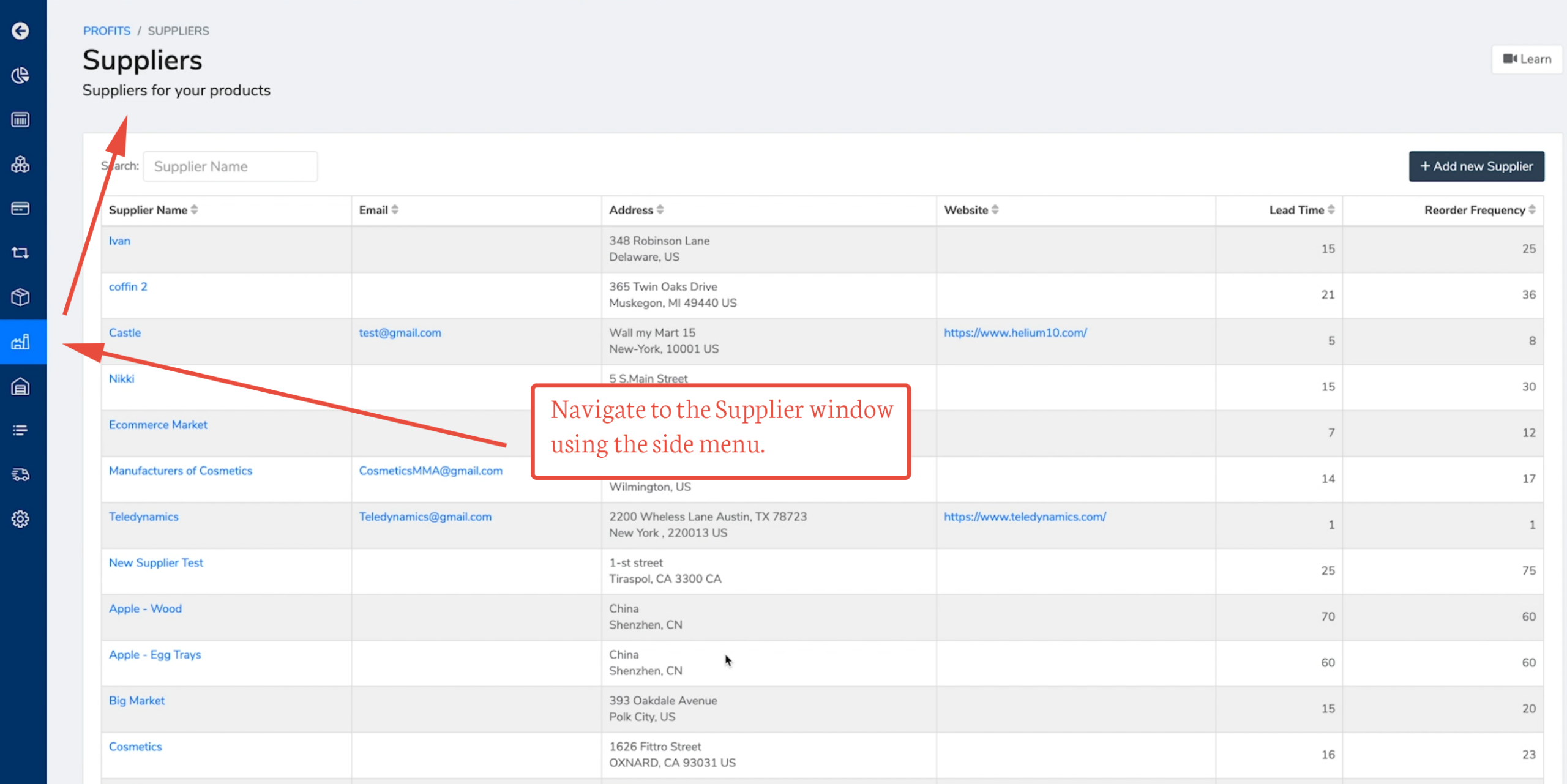Viewport: 1567px width, 784px height.
Task: Click the stacked cubes sidebar icon
Action: [x=20, y=164]
